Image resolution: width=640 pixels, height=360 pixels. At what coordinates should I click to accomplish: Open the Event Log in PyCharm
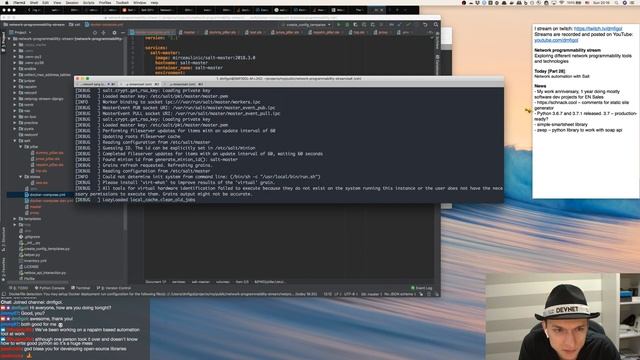[422, 288]
